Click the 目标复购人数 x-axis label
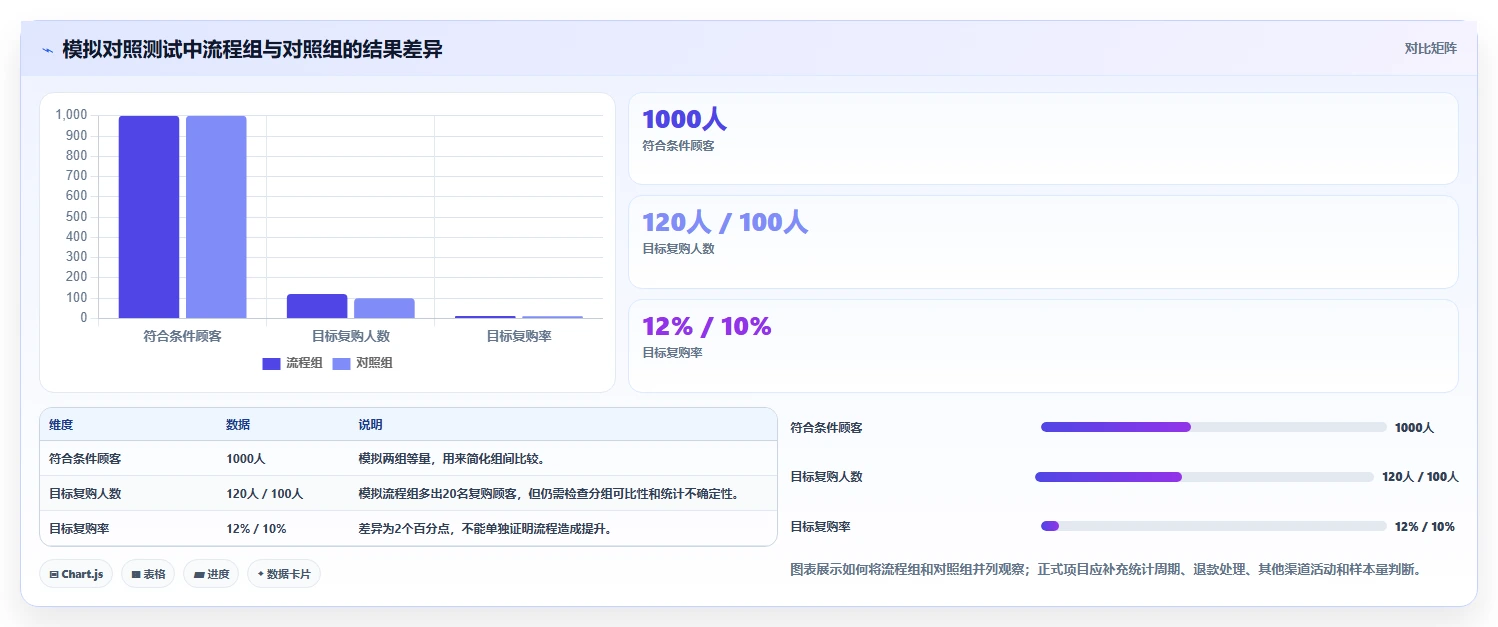Screen dimensions: 1498x627 pos(350,336)
